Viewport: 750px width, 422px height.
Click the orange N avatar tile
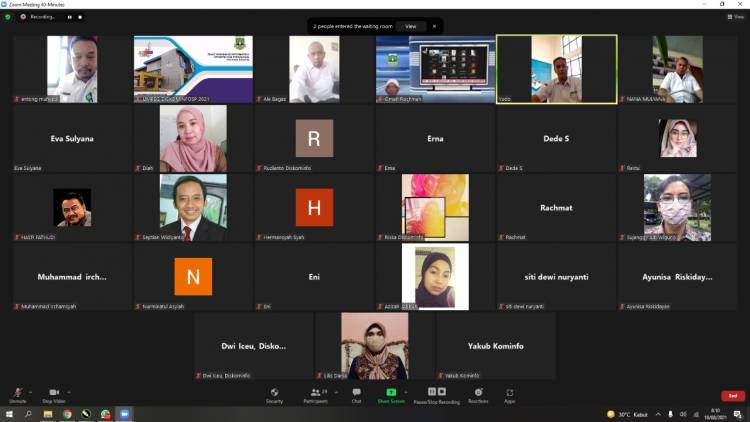click(193, 277)
